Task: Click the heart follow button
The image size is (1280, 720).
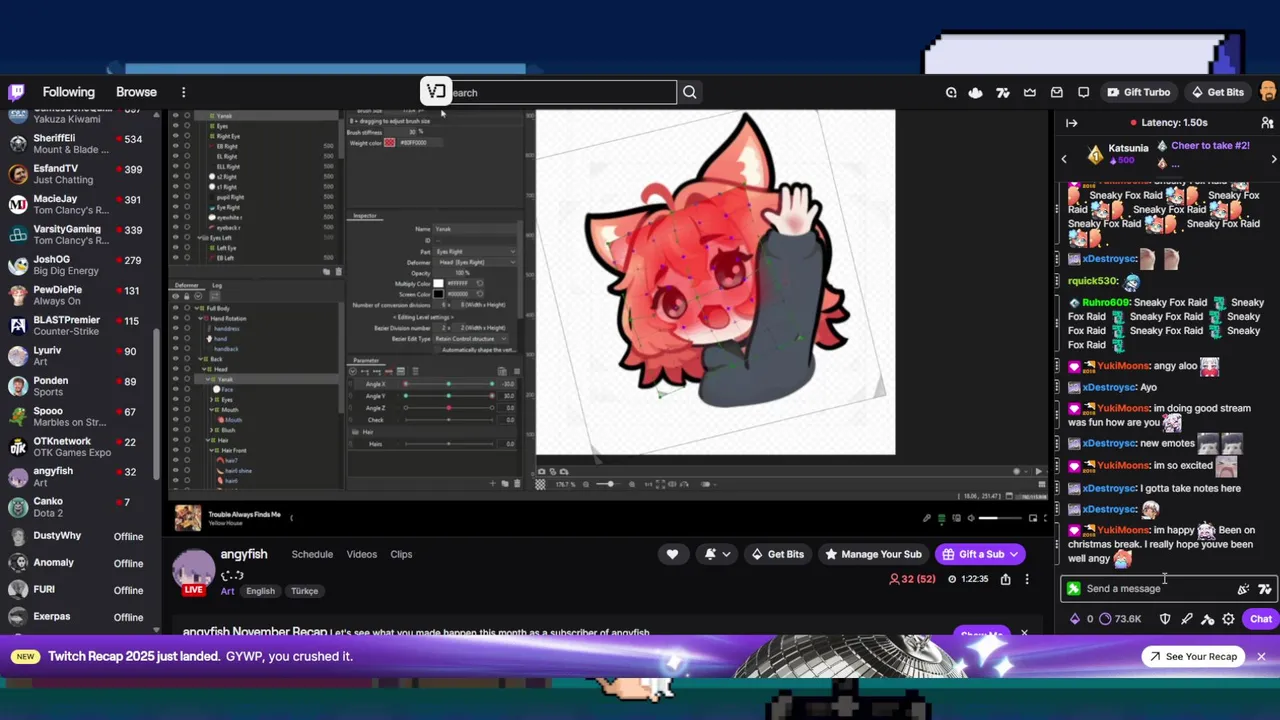Action: coord(672,554)
